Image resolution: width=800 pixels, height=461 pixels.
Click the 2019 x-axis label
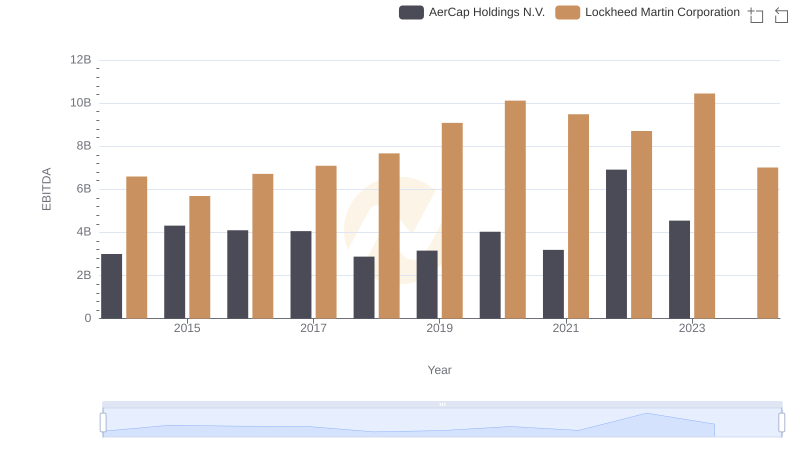click(439, 328)
